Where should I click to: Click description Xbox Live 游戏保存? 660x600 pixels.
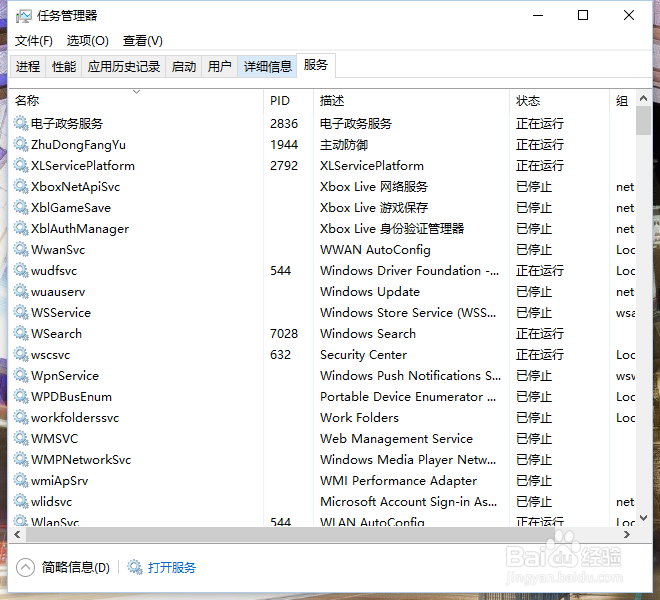pos(374,208)
